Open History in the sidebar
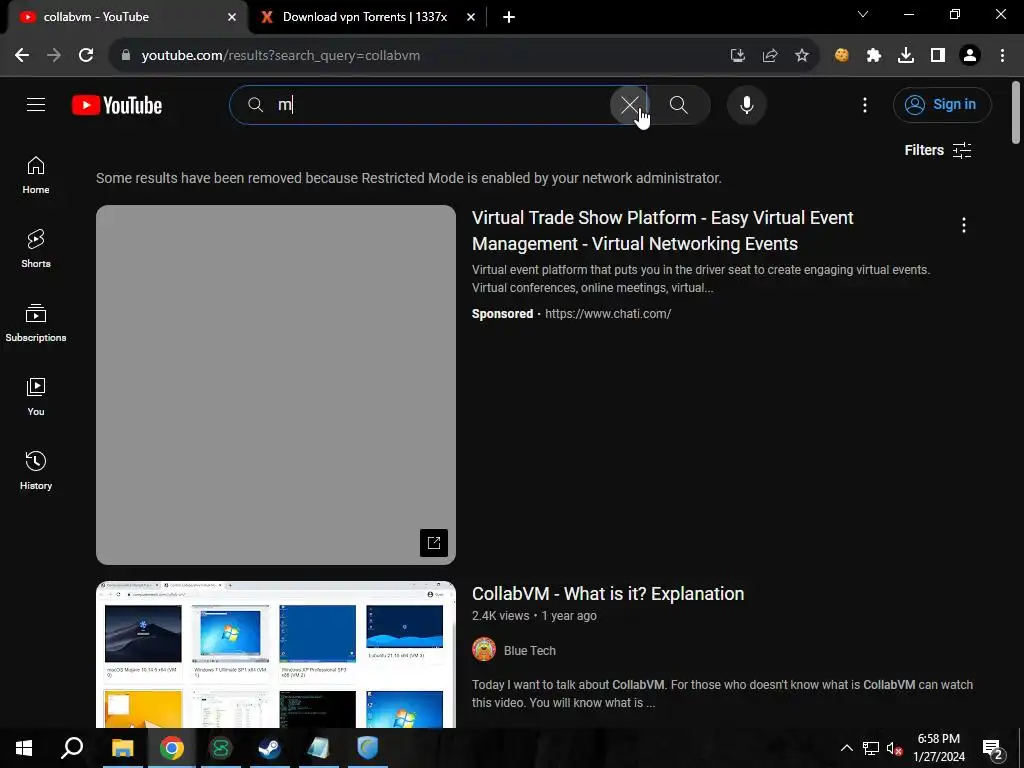Screen dimensions: 1024x768 pyautogui.click(x=36, y=470)
